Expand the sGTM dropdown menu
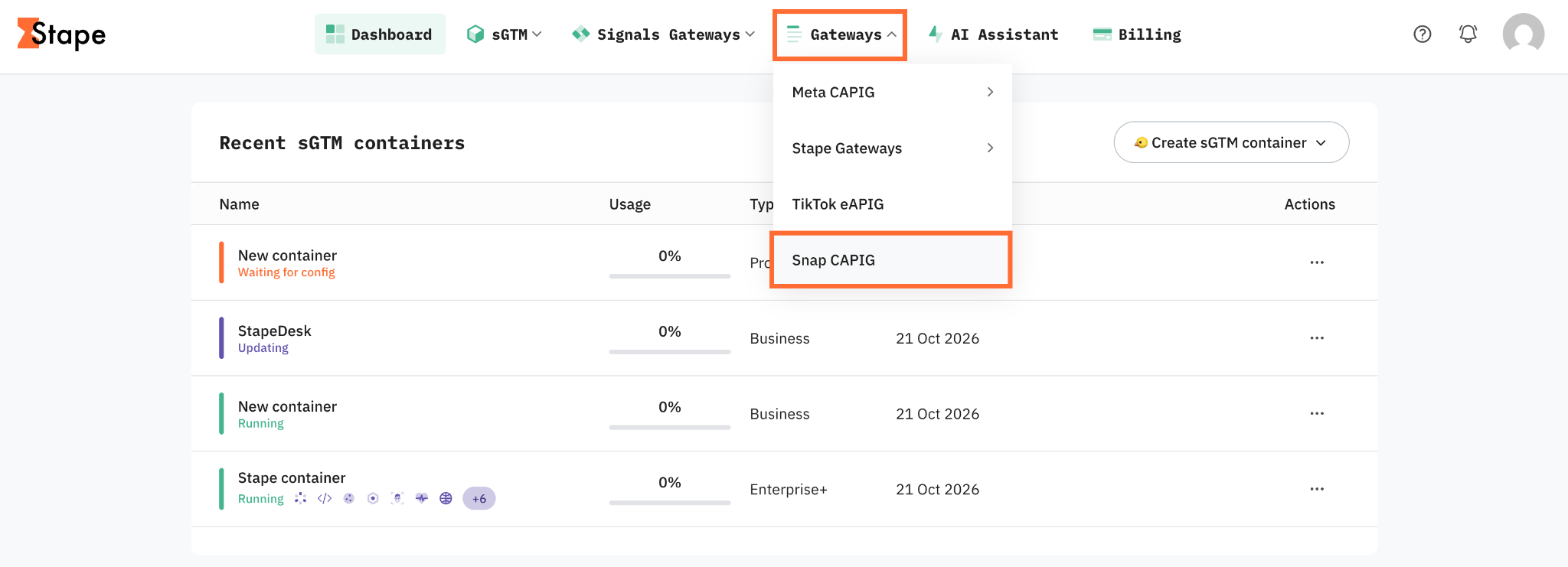The height and width of the screenshot is (567, 1568). [x=505, y=34]
